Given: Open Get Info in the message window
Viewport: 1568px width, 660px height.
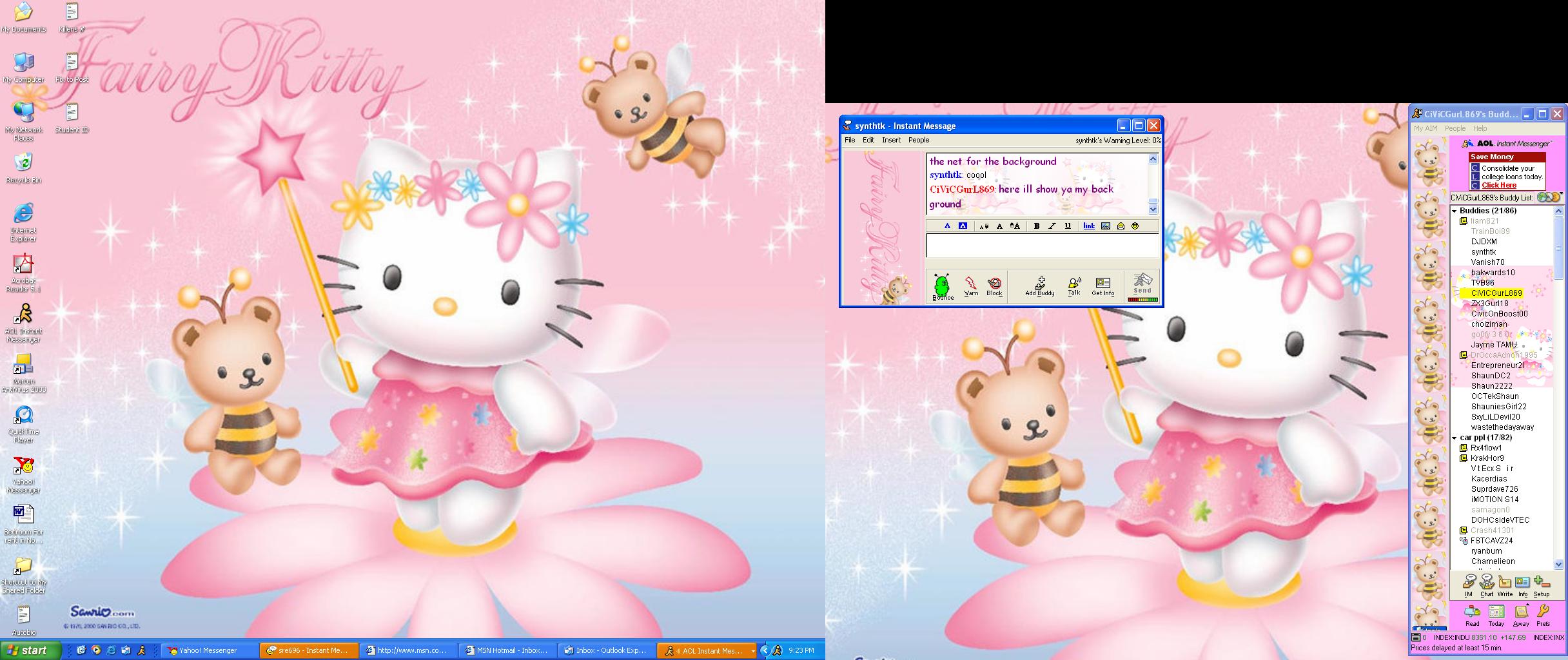Looking at the screenshot, I should (1102, 286).
